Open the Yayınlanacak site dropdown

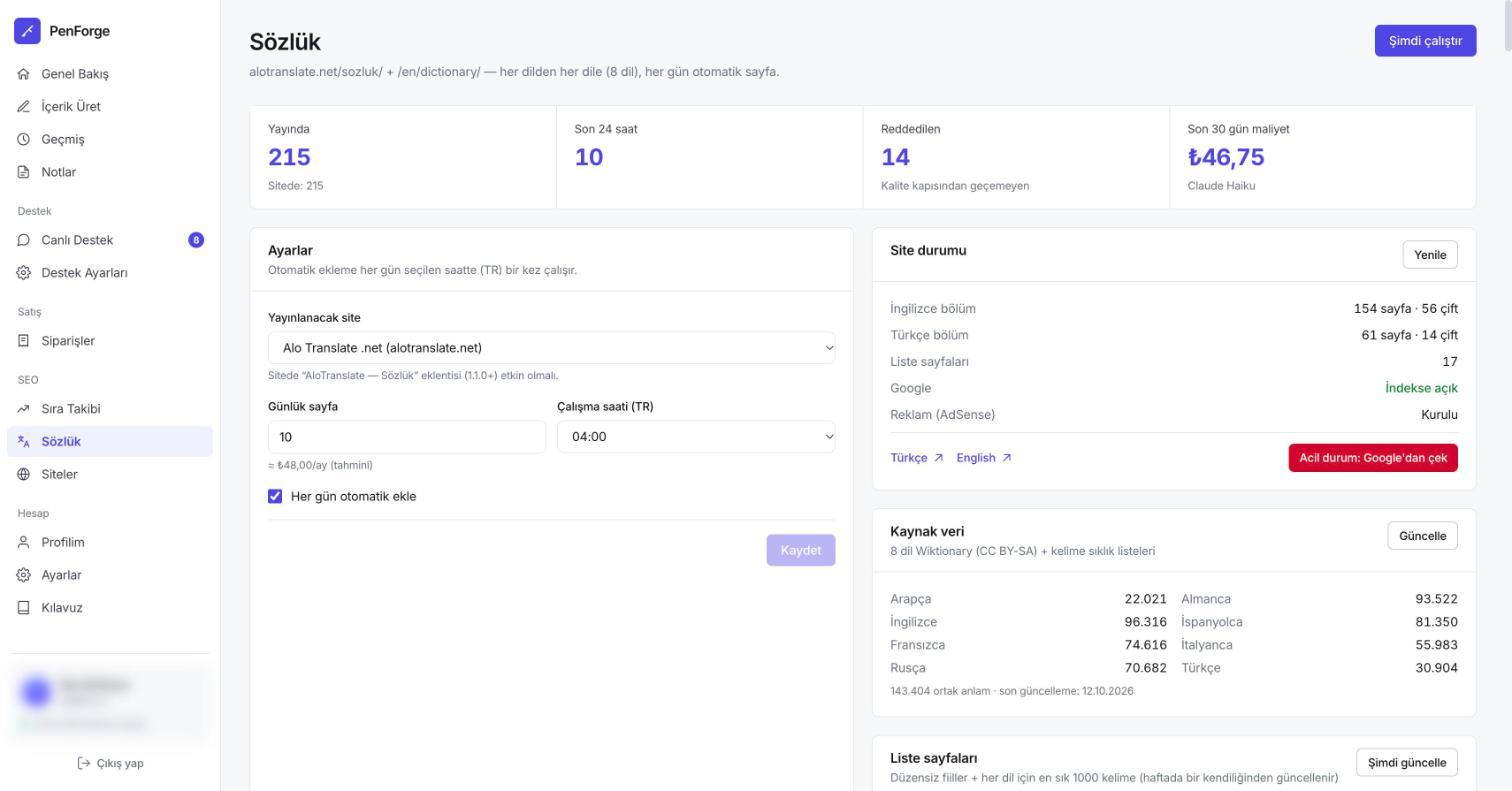pyautogui.click(x=552, y=348)
